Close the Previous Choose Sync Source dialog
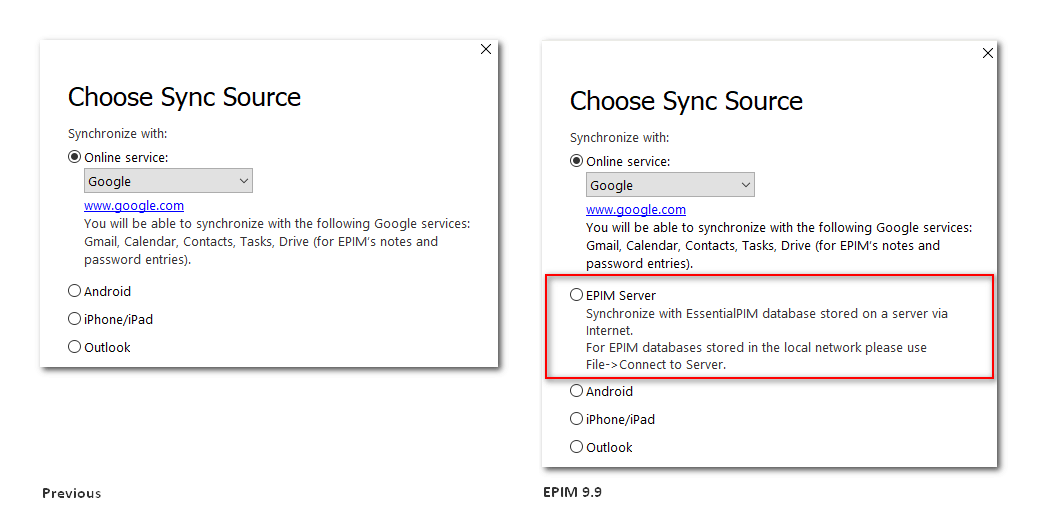Screen dimensions: 1038x508 [486, 49]
